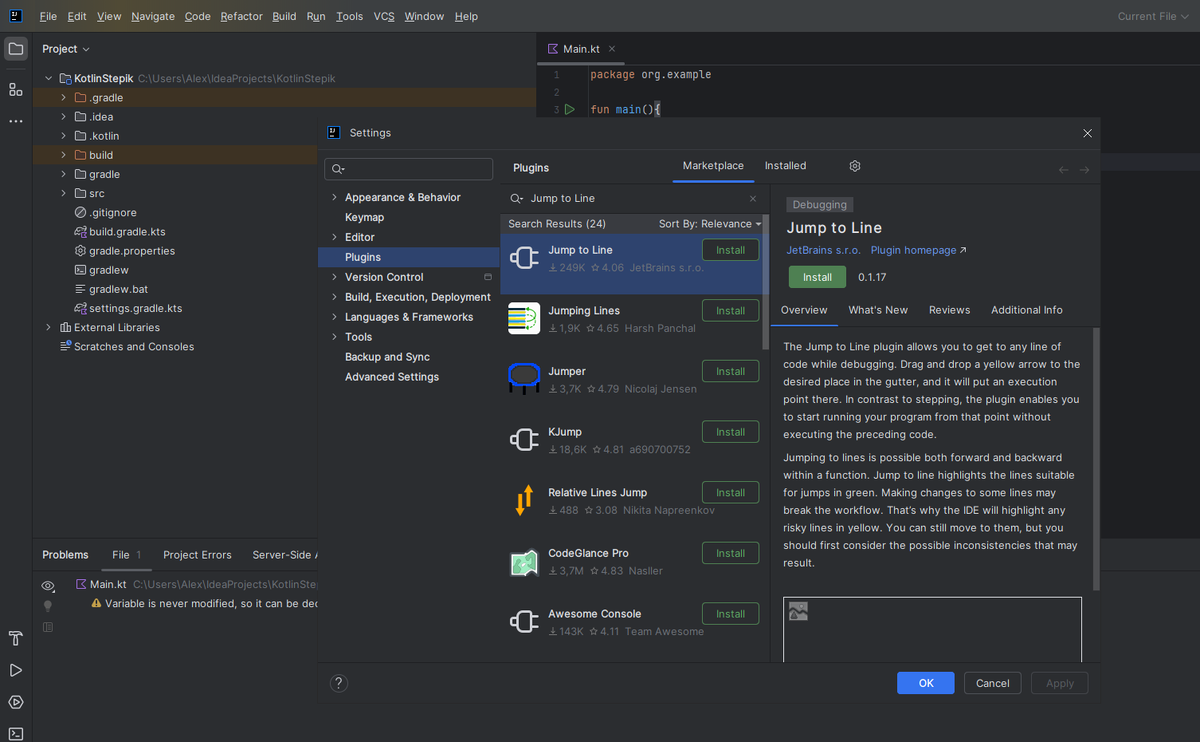Open the Project tool window folder icon
Image resolution: width=1200 pixels, height=742 pixels.
pos(16,48)
